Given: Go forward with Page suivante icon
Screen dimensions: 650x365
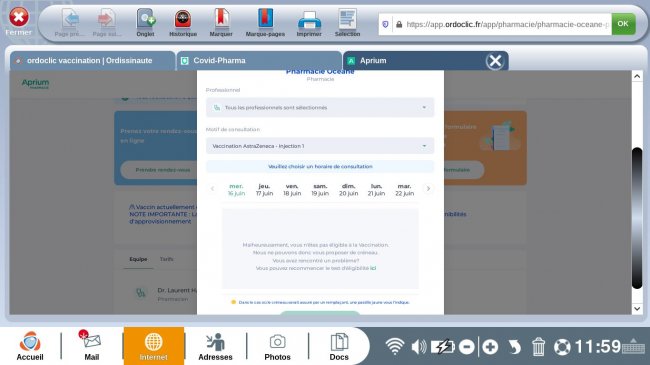Looking at the screenshot, I should (107, 19).
